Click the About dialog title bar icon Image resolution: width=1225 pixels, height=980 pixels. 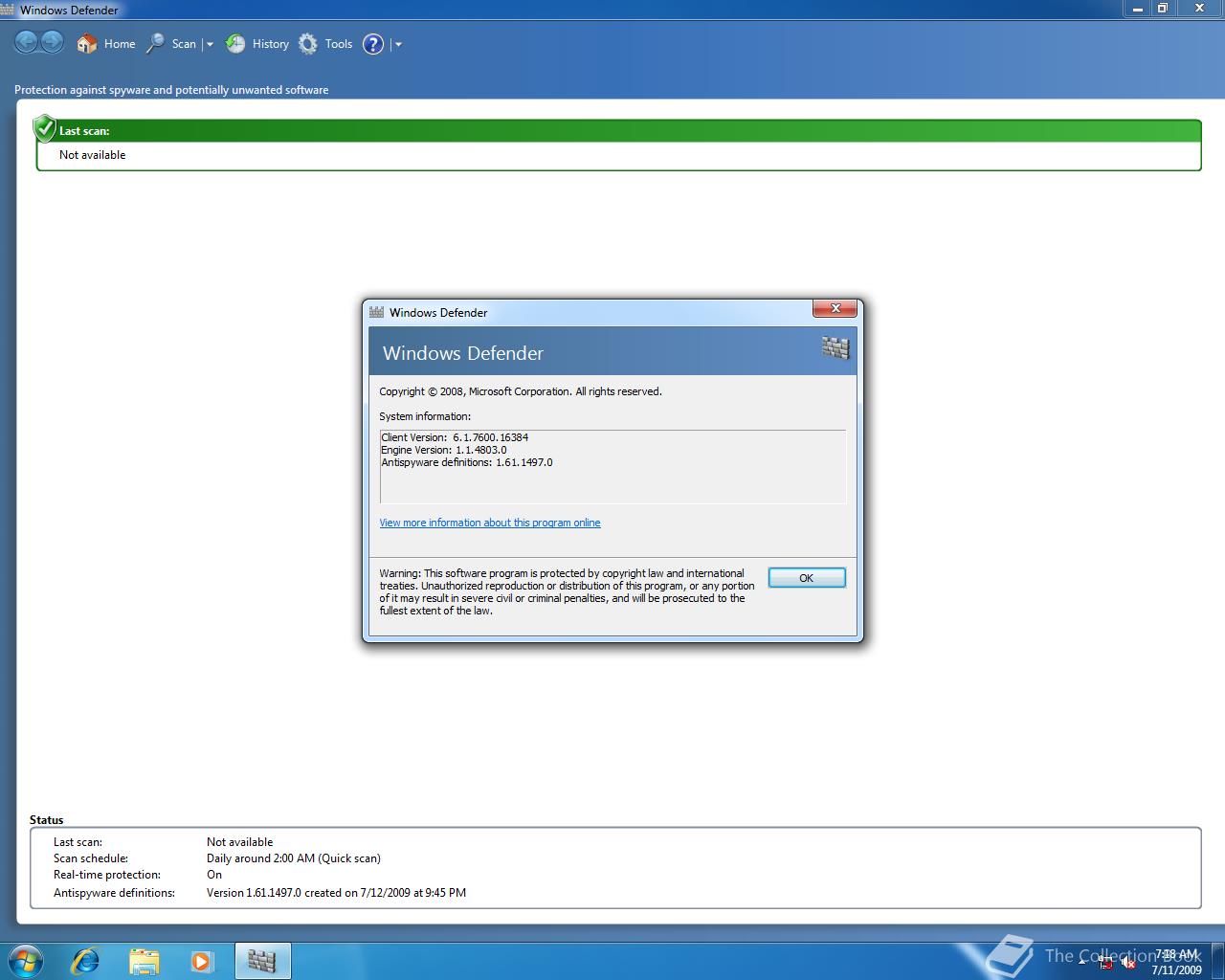click(x=377, y=312)
